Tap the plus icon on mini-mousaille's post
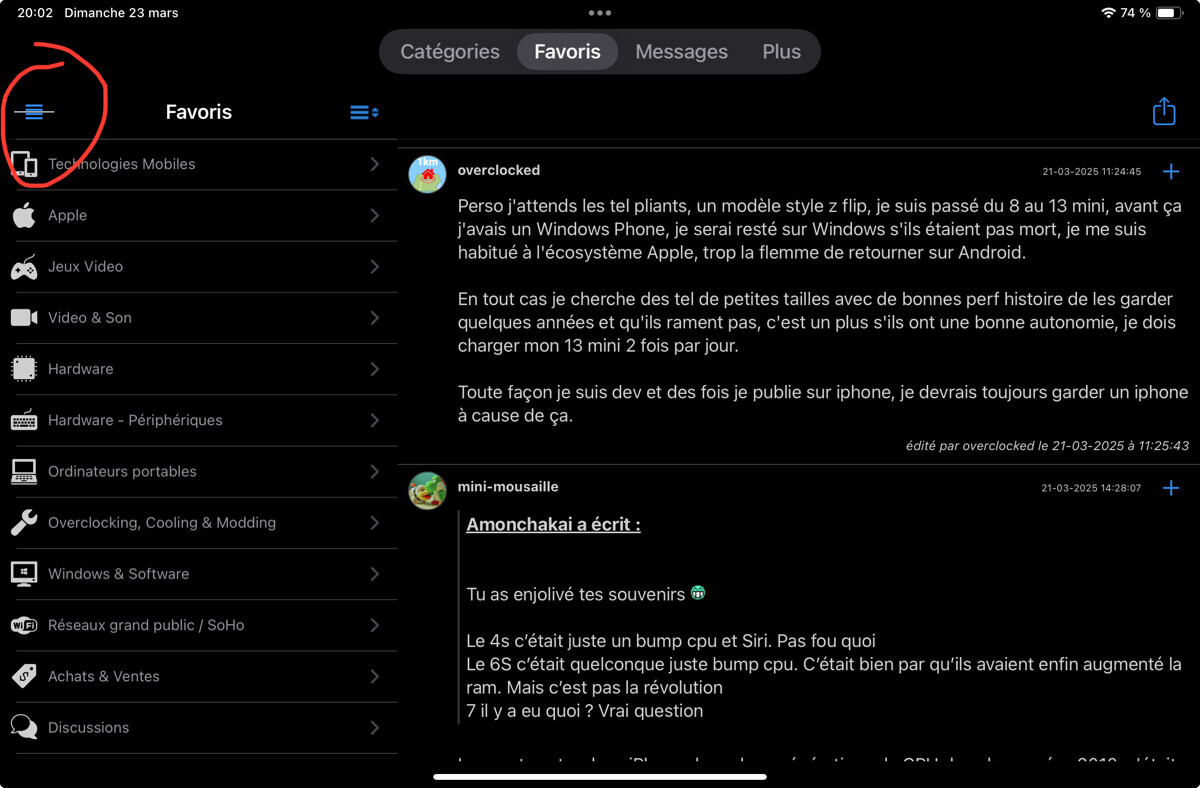Viewport: 1200px width, 788px height. 1171,488
